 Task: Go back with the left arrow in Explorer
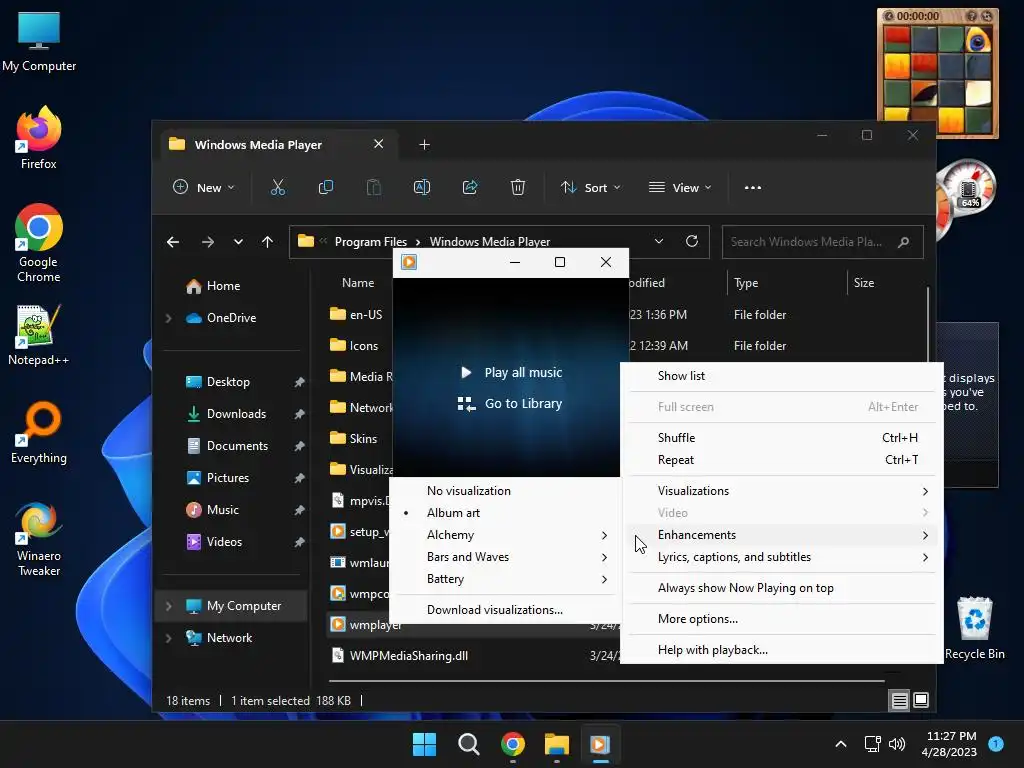[x=173, y=242]
